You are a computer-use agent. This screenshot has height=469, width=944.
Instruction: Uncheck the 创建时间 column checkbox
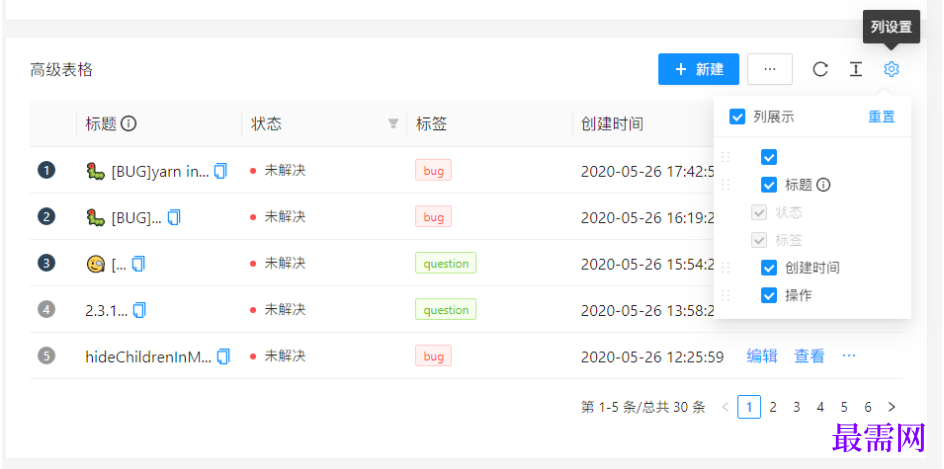click(x=769, y=268)
